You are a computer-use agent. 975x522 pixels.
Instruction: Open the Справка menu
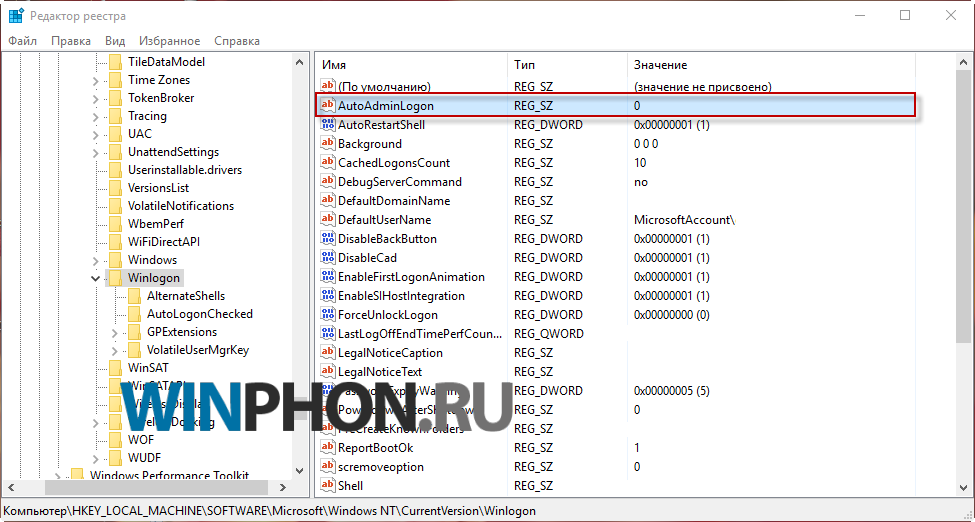[x=236, y=41]
